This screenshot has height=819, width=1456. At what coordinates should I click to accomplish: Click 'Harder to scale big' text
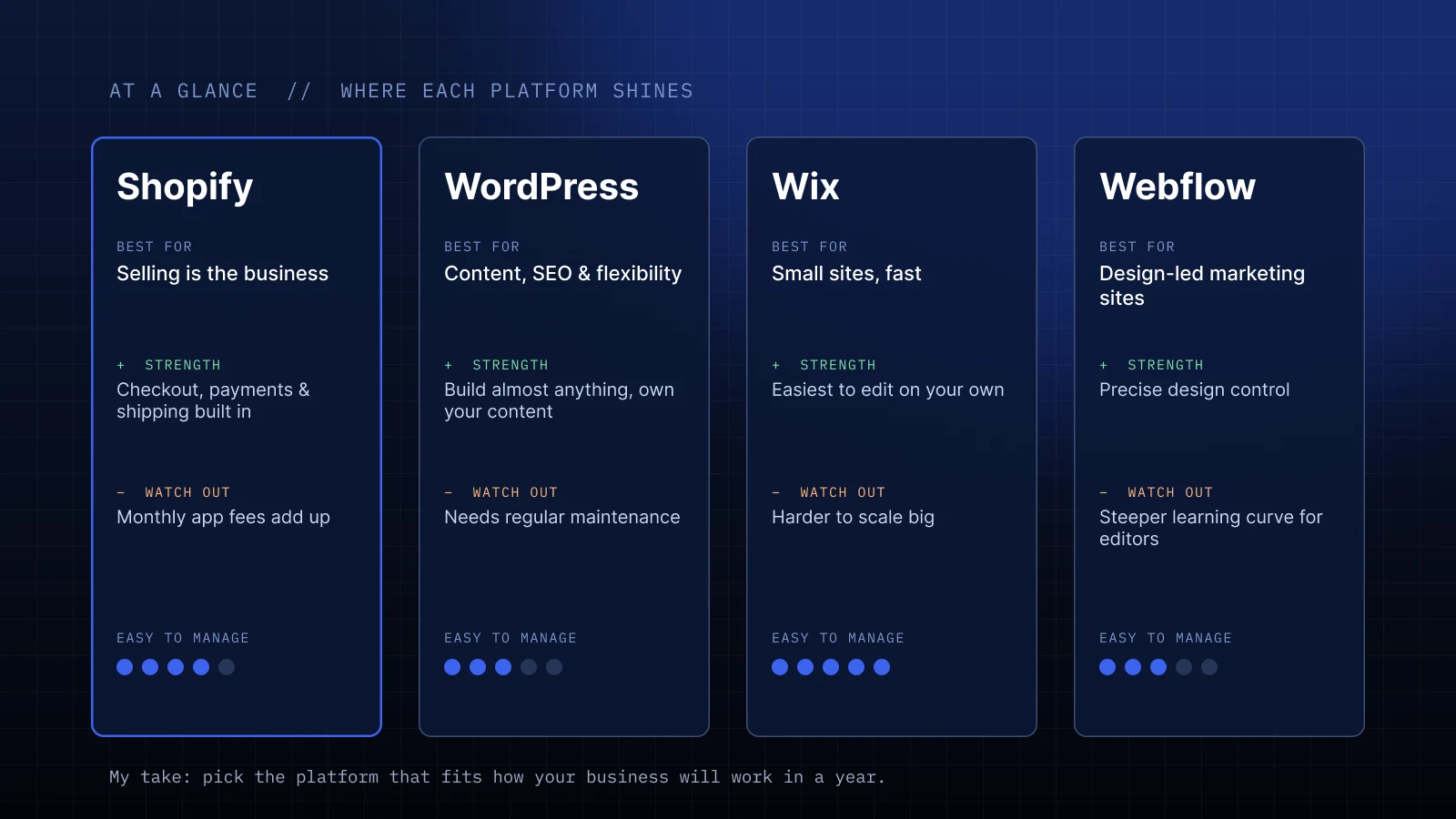853,518
